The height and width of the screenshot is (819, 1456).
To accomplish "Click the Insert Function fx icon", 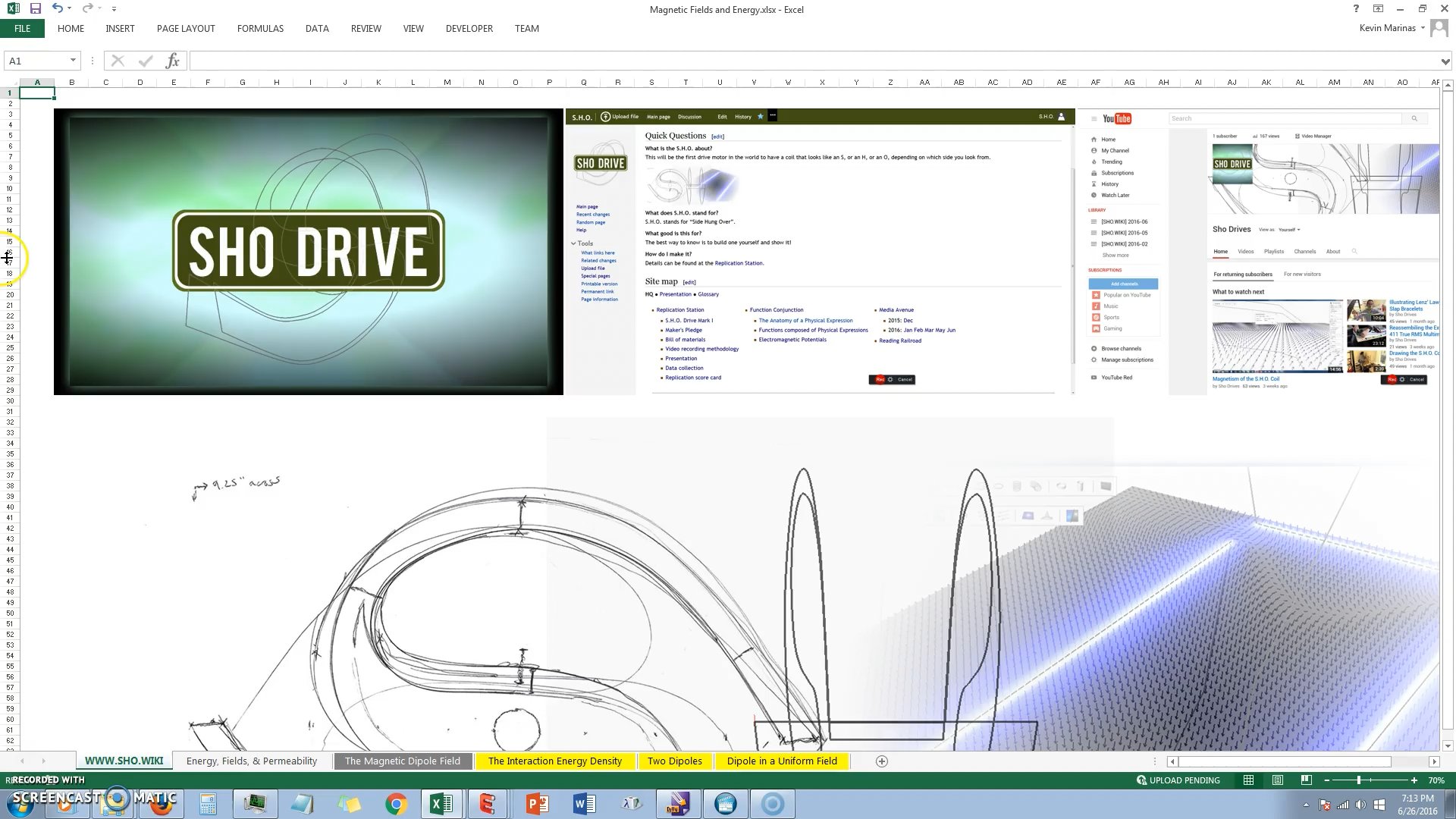I will pos(172,61).
